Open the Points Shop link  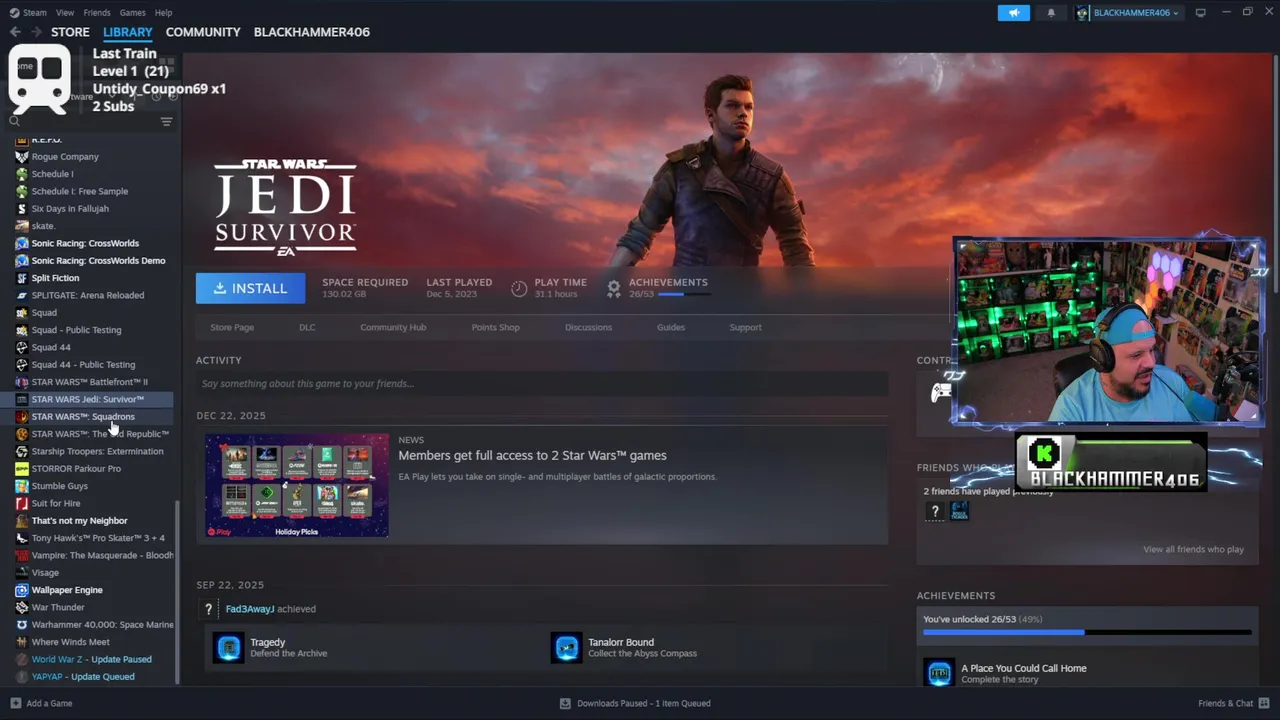(495, 327)
